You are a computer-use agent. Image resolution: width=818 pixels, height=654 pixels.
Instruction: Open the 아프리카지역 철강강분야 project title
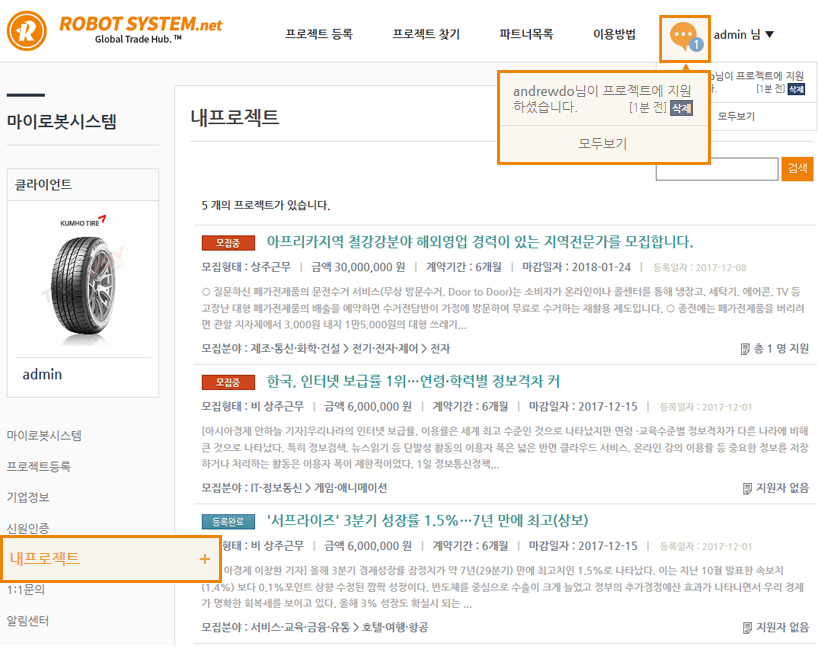tap(479, 242)
